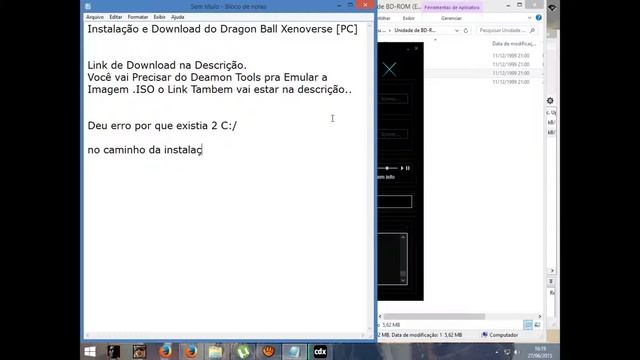The width and height of the screenshot is (640, 360).
Task: Sort by Data de modificação column
Action: (514, 44)
